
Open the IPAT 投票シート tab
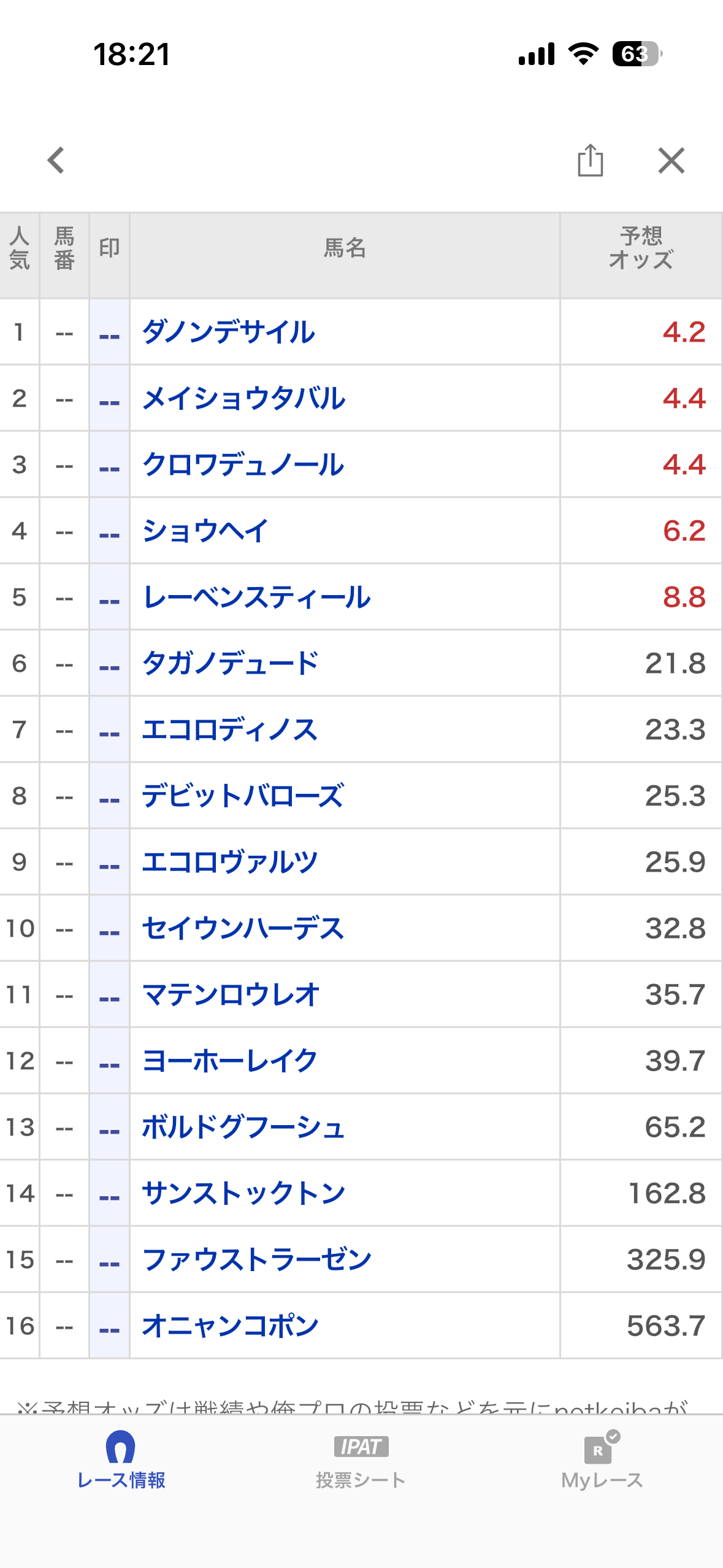point(361,1461)
